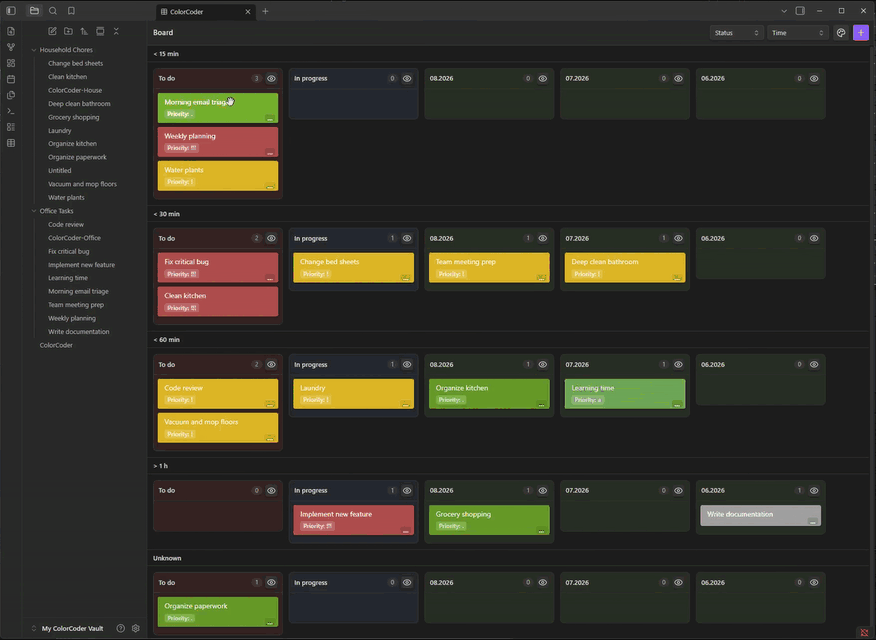Open the command palette terminal icon
Viewport: 876px width, 640px height.
11,111
